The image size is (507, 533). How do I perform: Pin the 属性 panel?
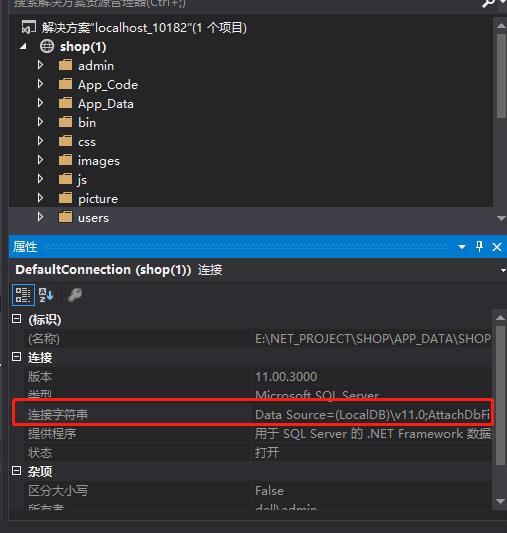[479, 246]
